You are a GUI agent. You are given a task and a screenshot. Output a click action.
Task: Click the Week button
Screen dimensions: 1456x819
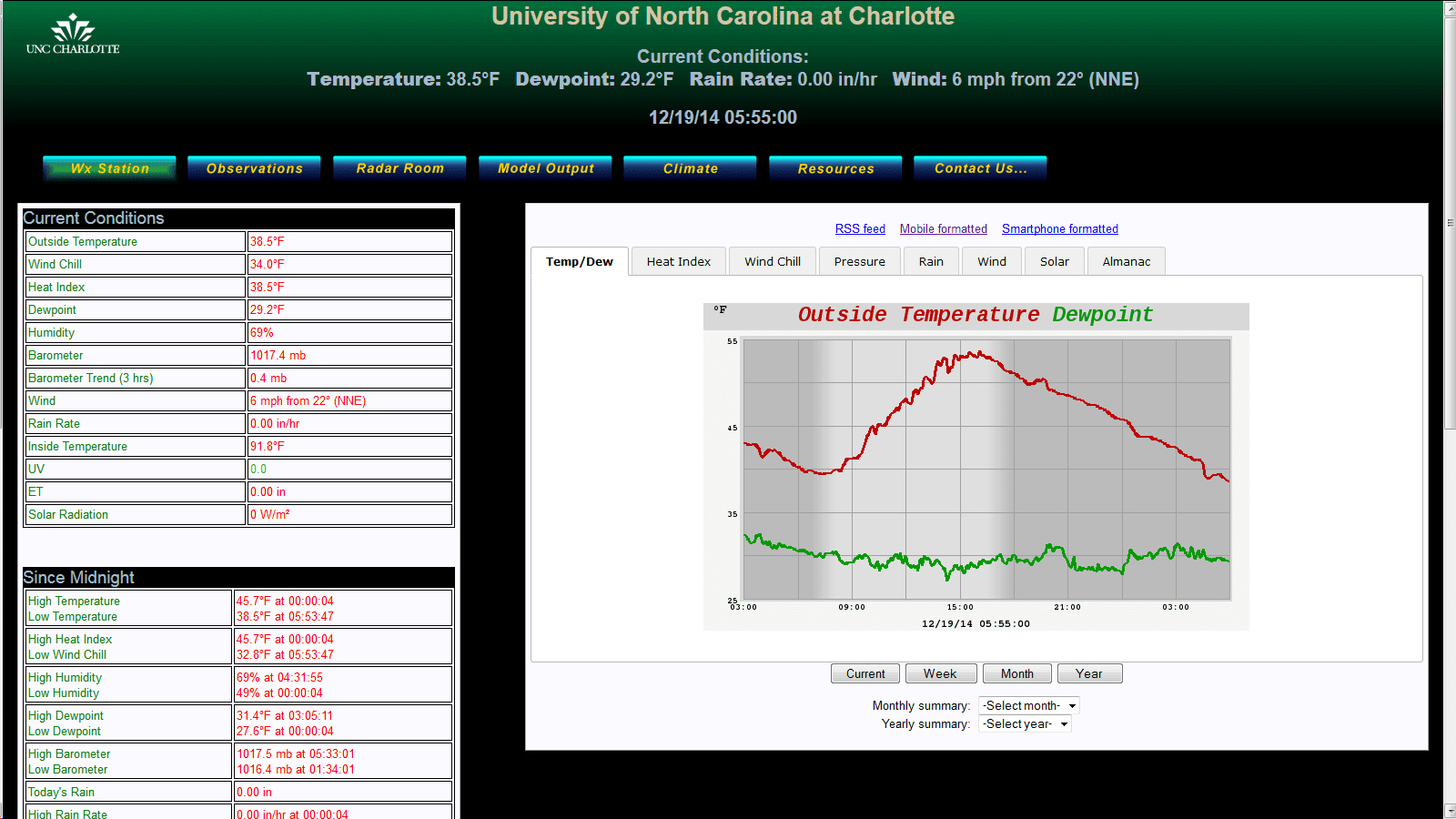point(940,674)
